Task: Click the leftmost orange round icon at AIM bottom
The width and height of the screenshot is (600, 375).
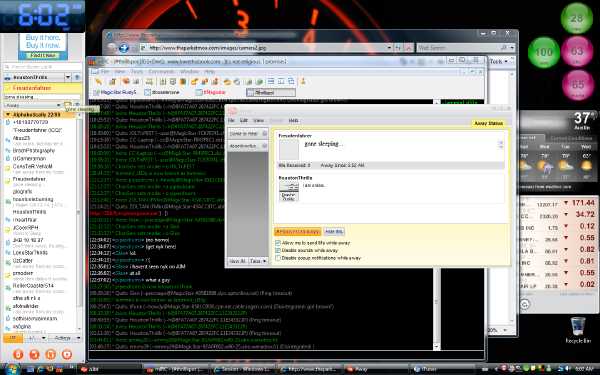Action: [18, 354]
